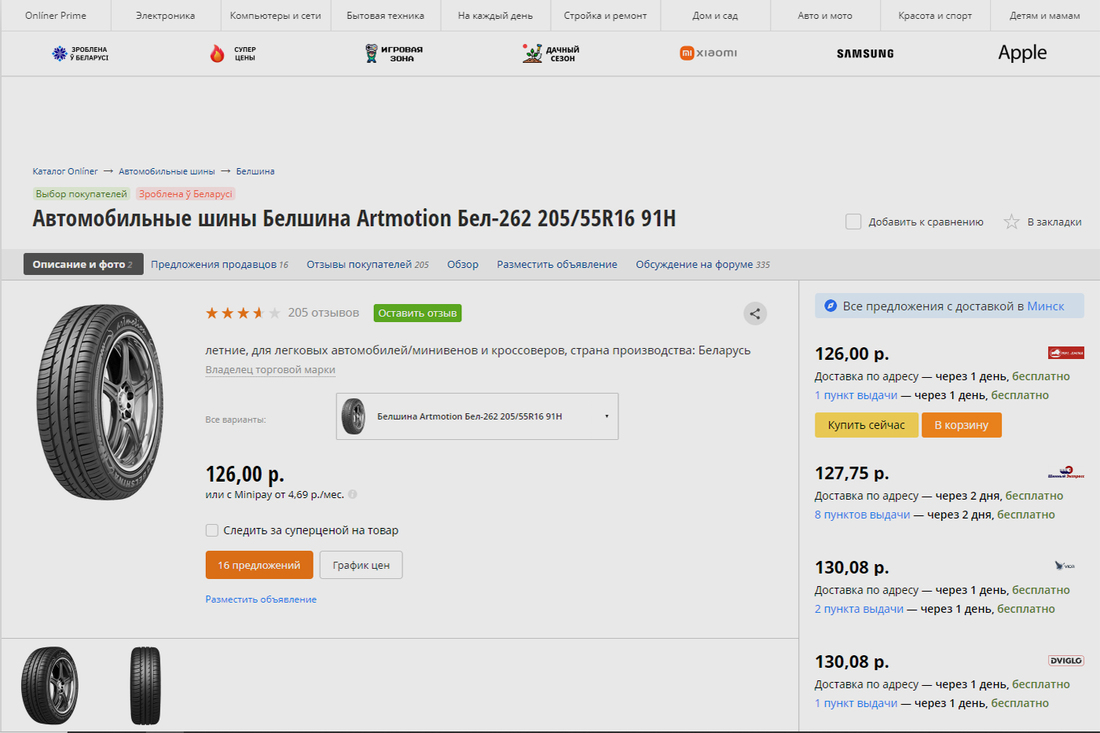This screenshot has height=733, width=1100.
Task: Open the 2 пункта выдачи link
Action: coord(859,609)
